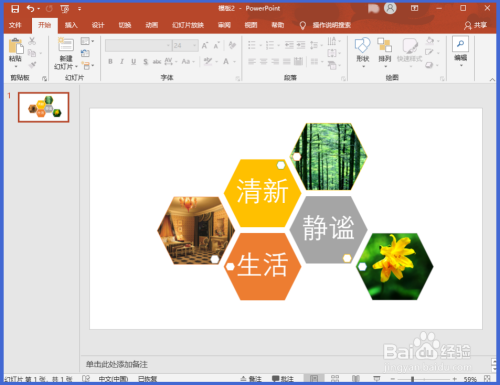This screenshot has width=500, height=385.
Task: Click the Reset slide icon
Action: point(85,53)
